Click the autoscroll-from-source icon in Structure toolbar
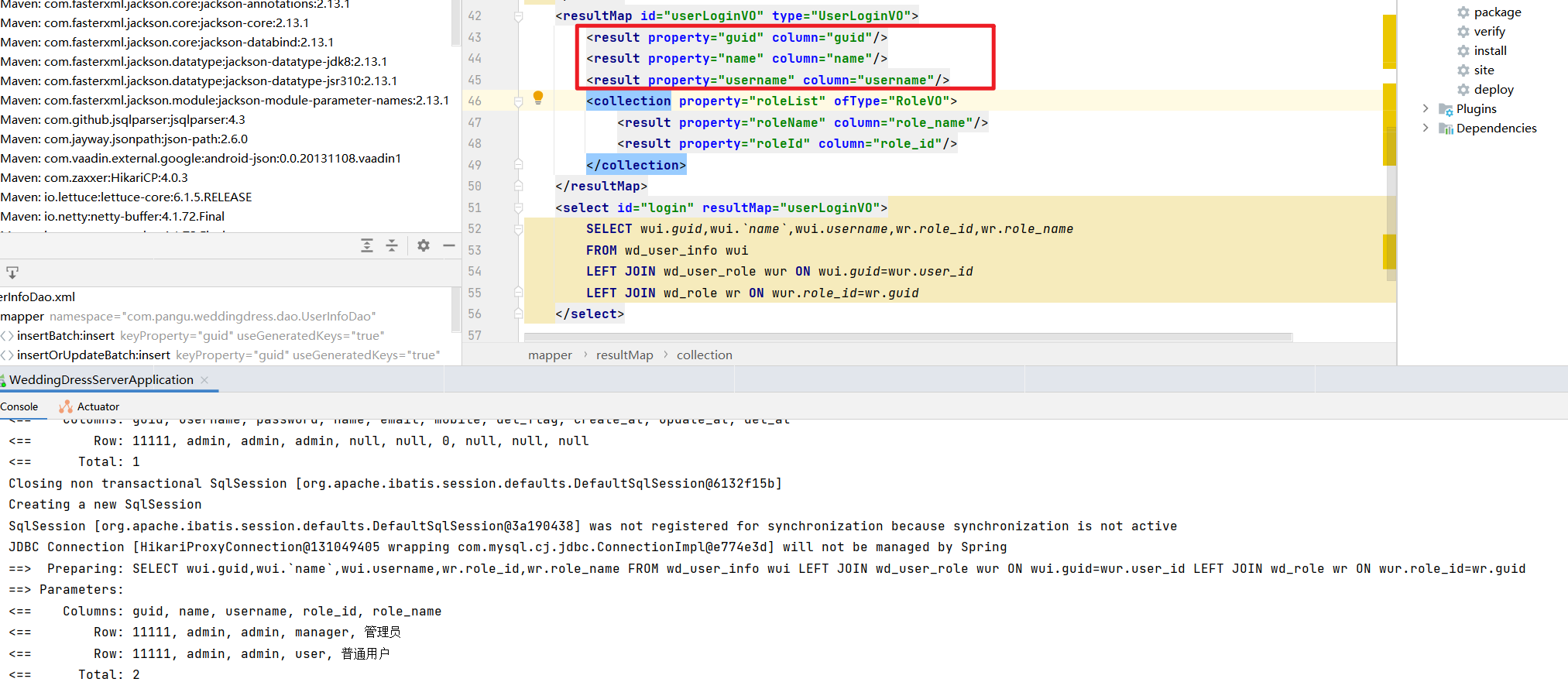 click(12, 273)
